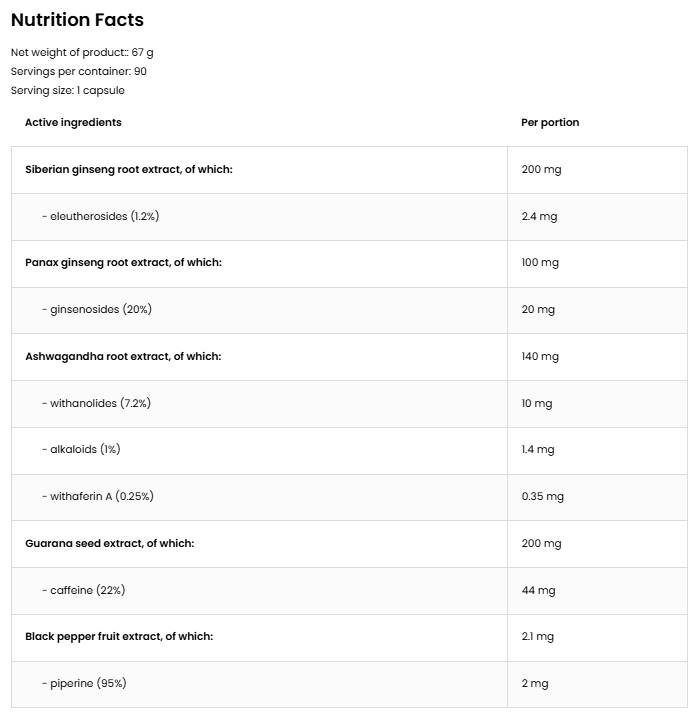Click the ginsenosides (20%) entry
Viewport: 696px width, 719px height.
pyautogui.click(x=96, y=309)
